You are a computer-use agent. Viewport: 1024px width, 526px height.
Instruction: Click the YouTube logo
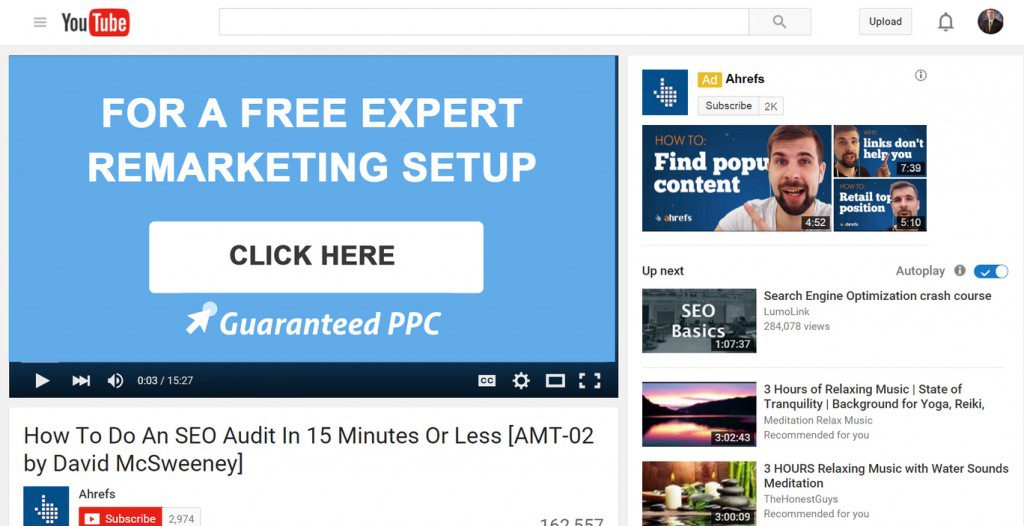tap(95, 23)
